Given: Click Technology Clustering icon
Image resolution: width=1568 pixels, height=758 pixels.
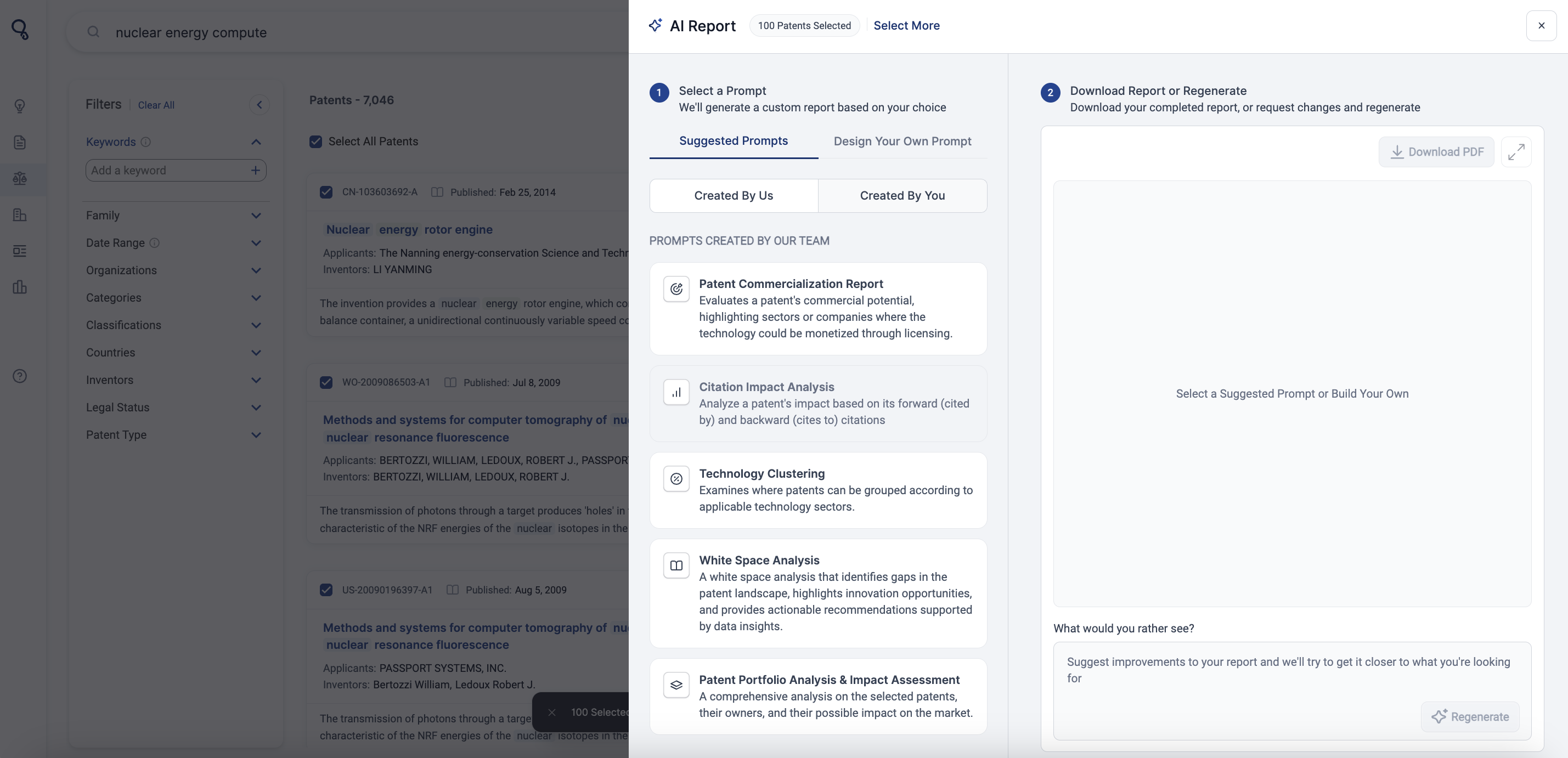Looking at the screenshot, I should coord(676,479).
